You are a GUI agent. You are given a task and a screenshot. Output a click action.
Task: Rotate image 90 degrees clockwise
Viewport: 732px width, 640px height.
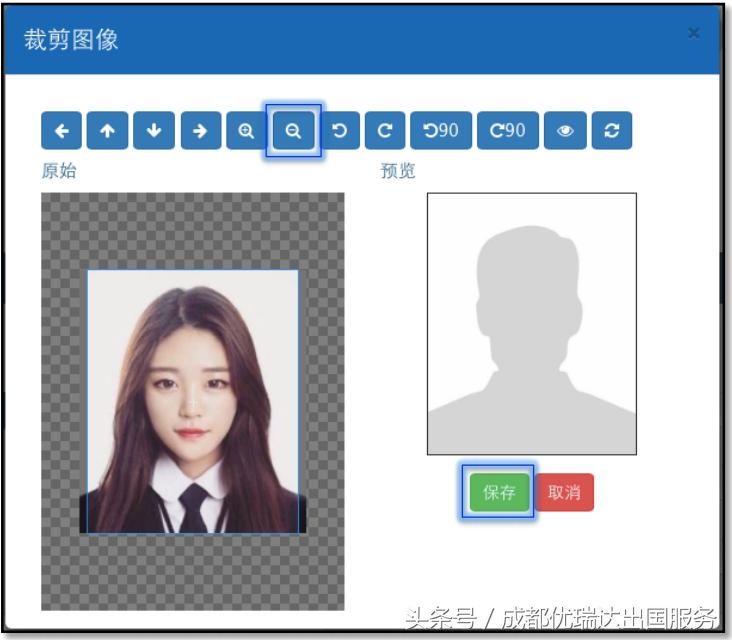pyautogui.click(x=508, y=130)
